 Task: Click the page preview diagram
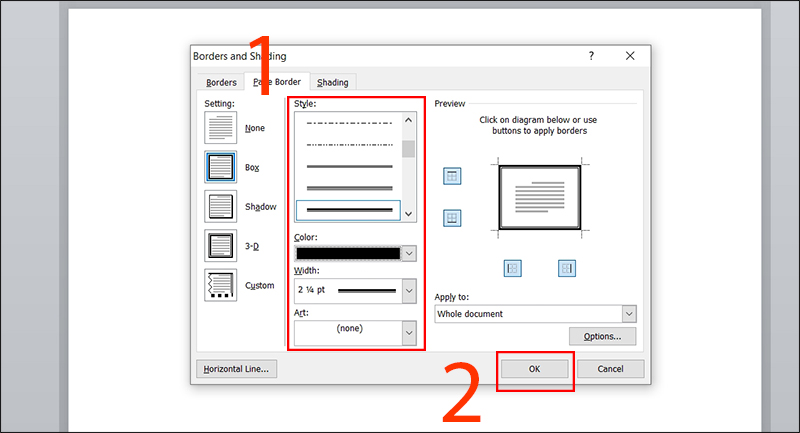540,197
